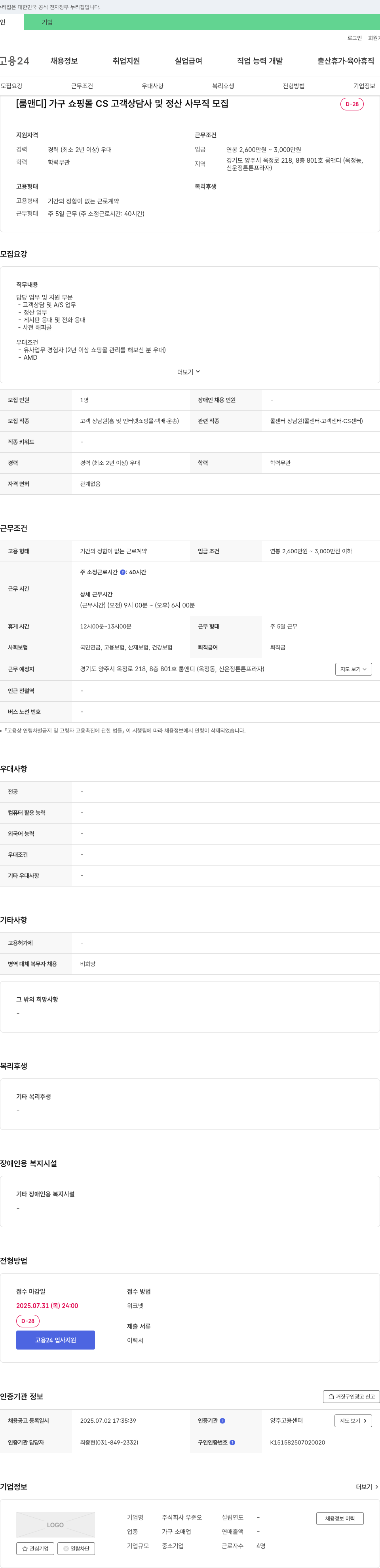Click the 모집 인원 value 1명
Screen dimensions: 380x1568
click(84, 400)
